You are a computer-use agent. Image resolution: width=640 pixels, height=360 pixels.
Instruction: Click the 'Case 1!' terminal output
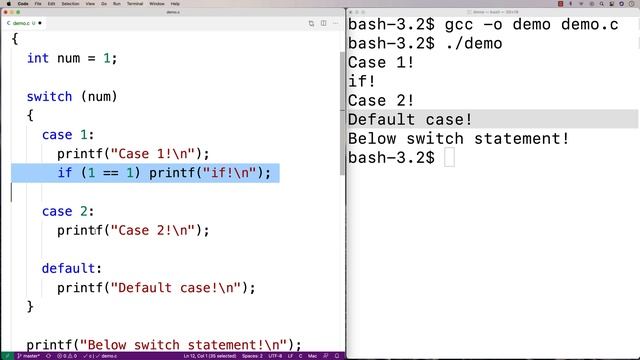381,62
